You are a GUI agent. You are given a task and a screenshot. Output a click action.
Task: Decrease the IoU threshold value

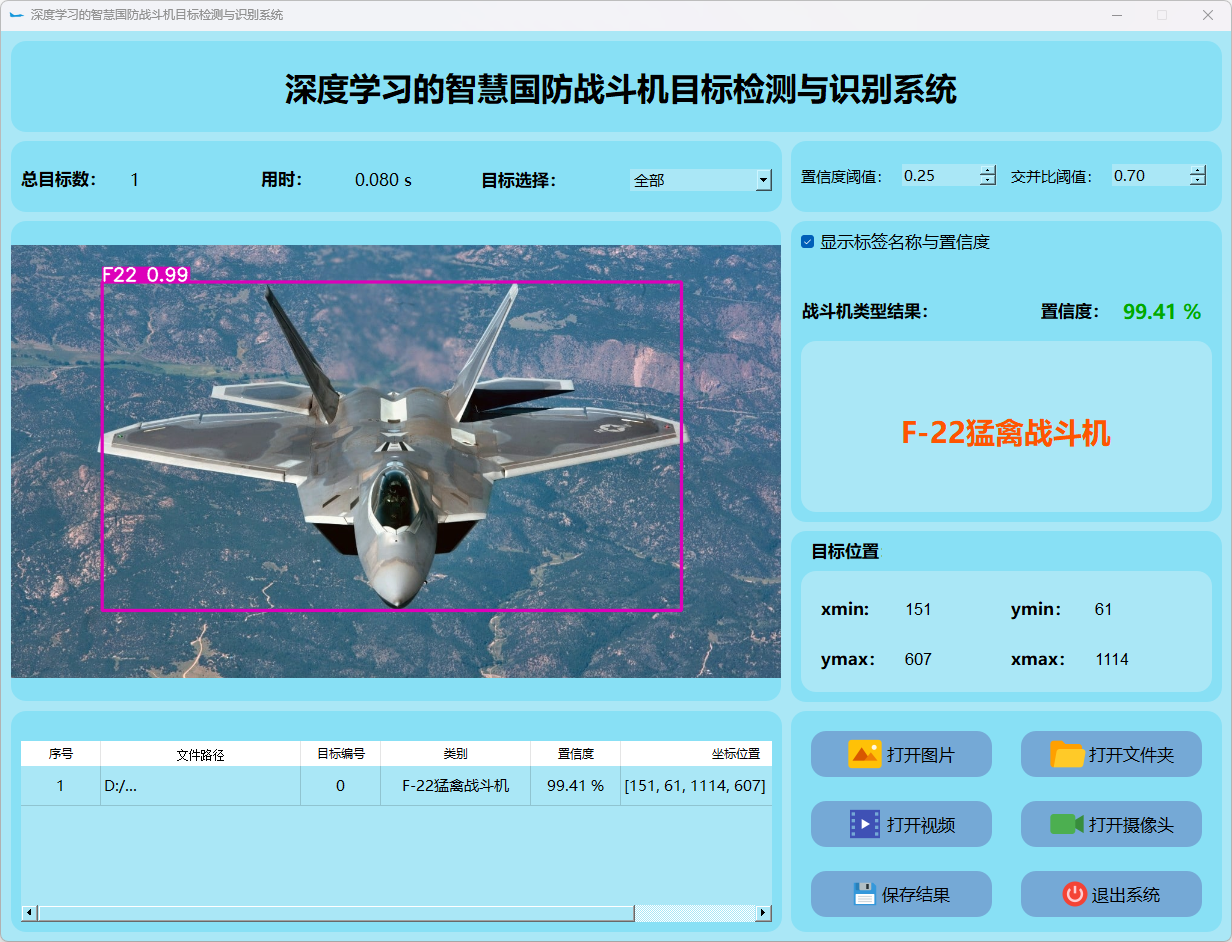(x=1198, y=181)
